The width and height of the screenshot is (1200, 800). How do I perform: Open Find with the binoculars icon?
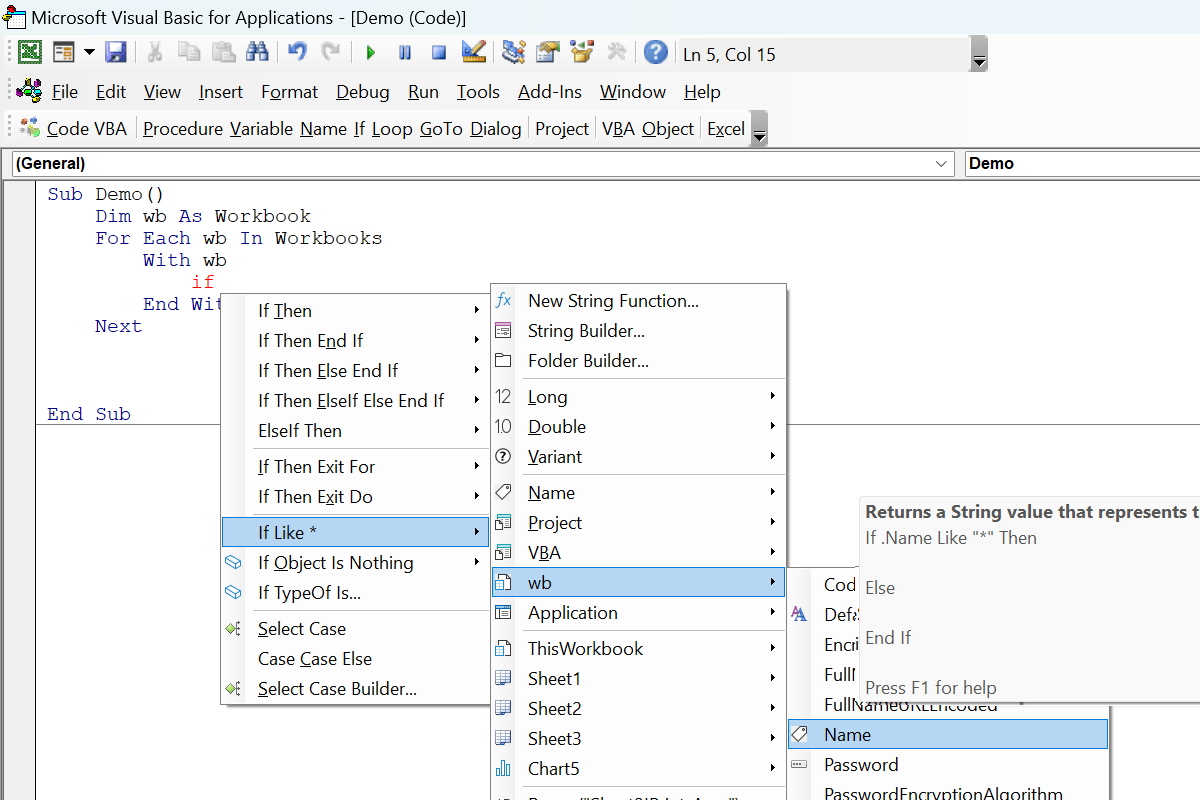(256, 53)
